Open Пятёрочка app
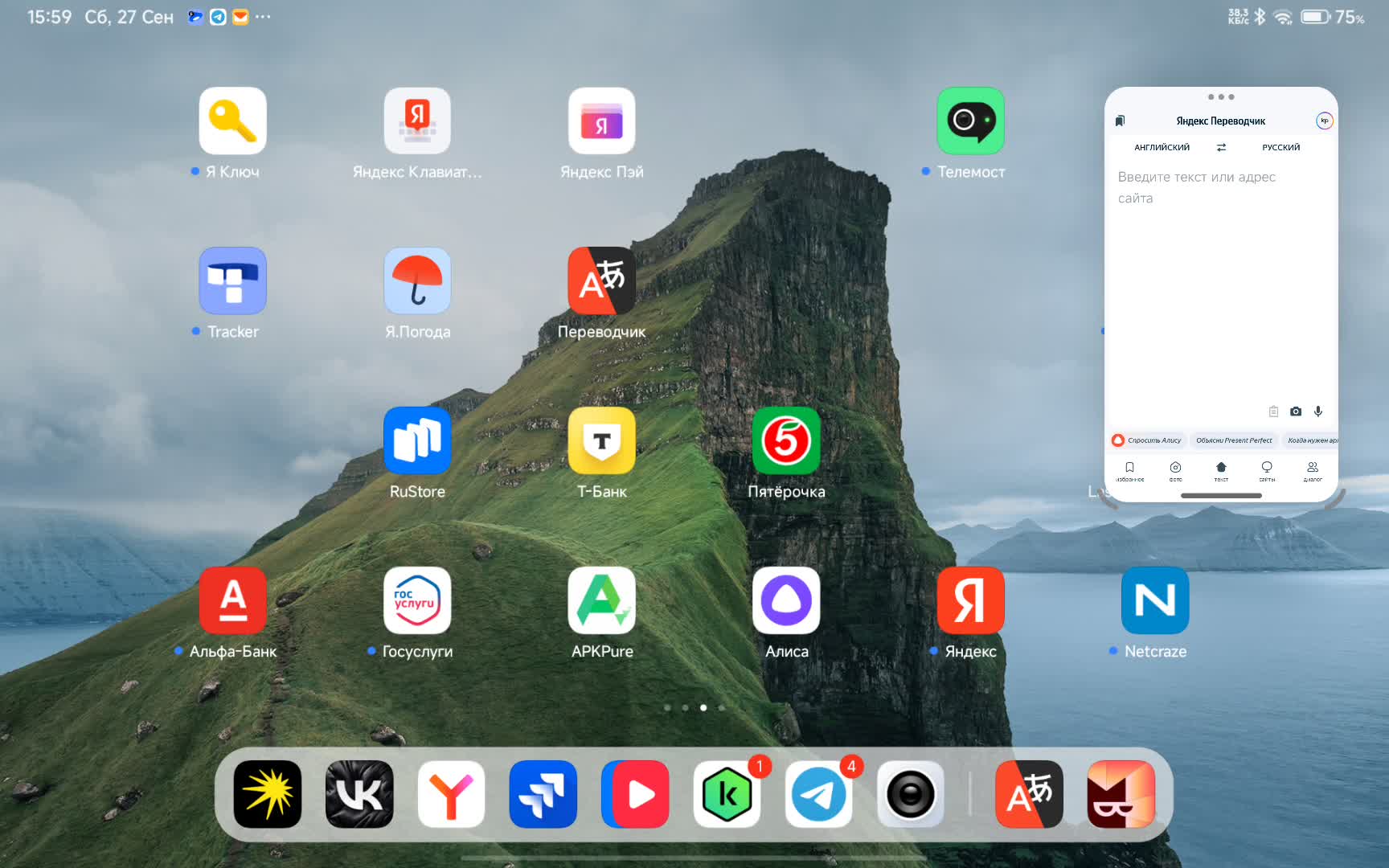Image resolution: width=1389 pixels, height=868 pixels. click(786, 440)
